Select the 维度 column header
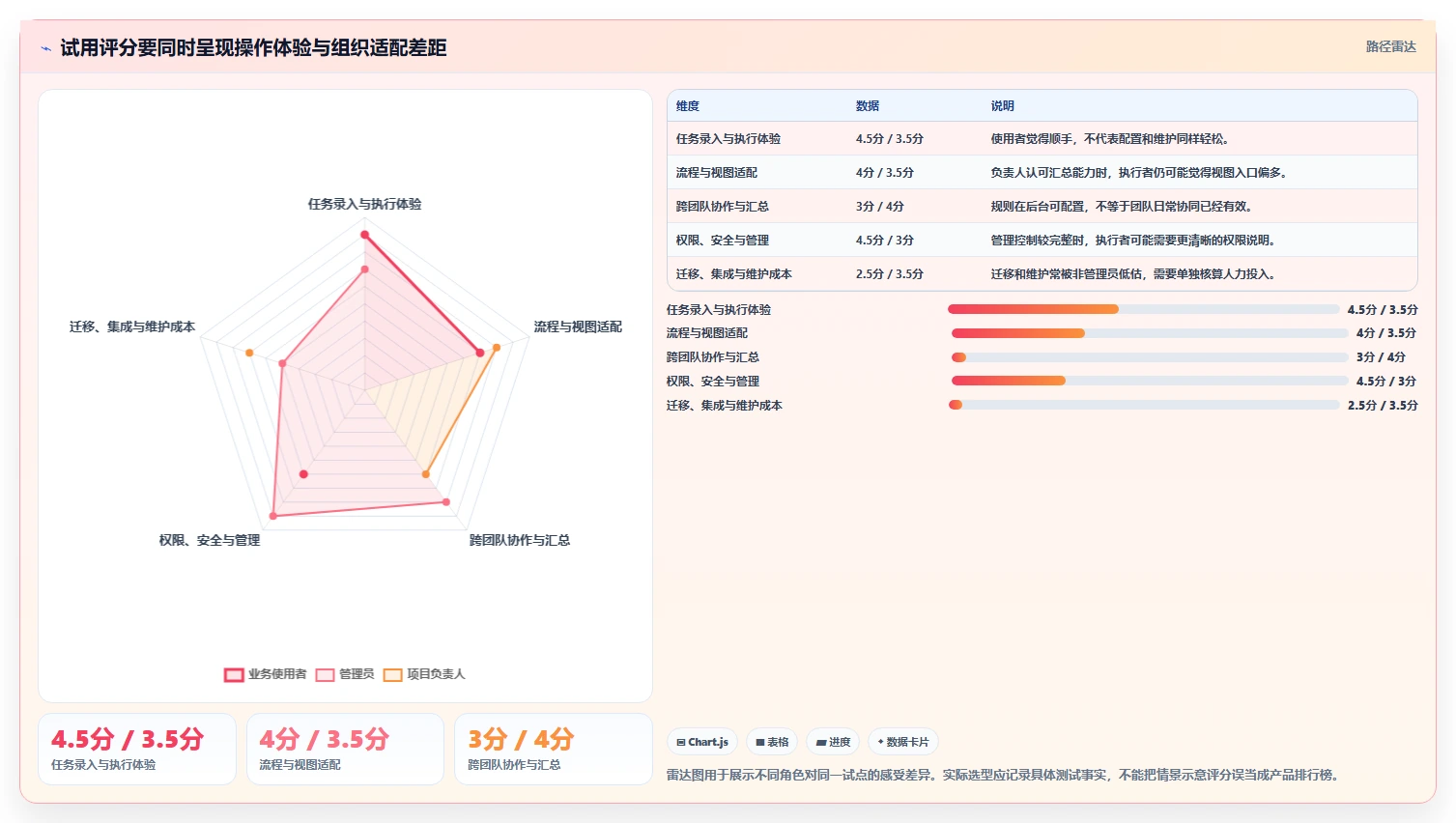Viewport: 1456px width, 823px height. pos(688,106)
